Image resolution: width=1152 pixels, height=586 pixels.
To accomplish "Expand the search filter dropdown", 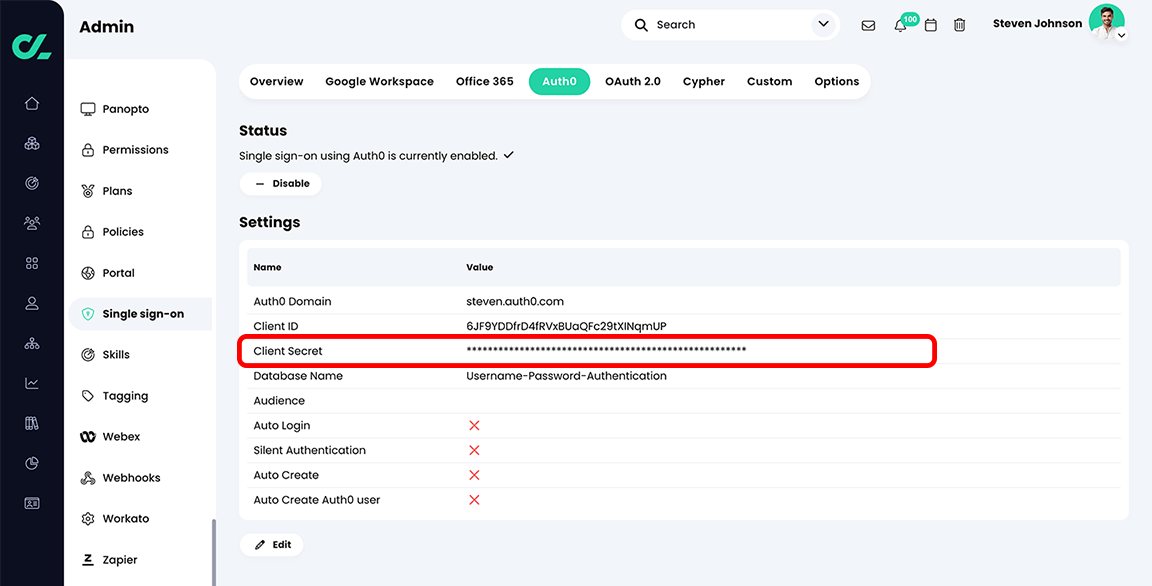I will 822,24.
